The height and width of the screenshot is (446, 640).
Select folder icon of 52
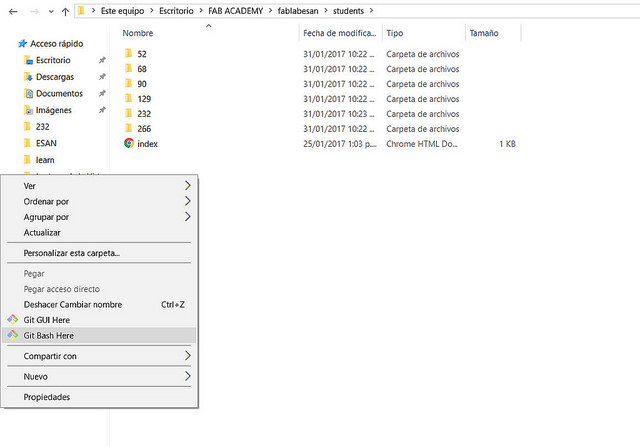tap(129, 53)
